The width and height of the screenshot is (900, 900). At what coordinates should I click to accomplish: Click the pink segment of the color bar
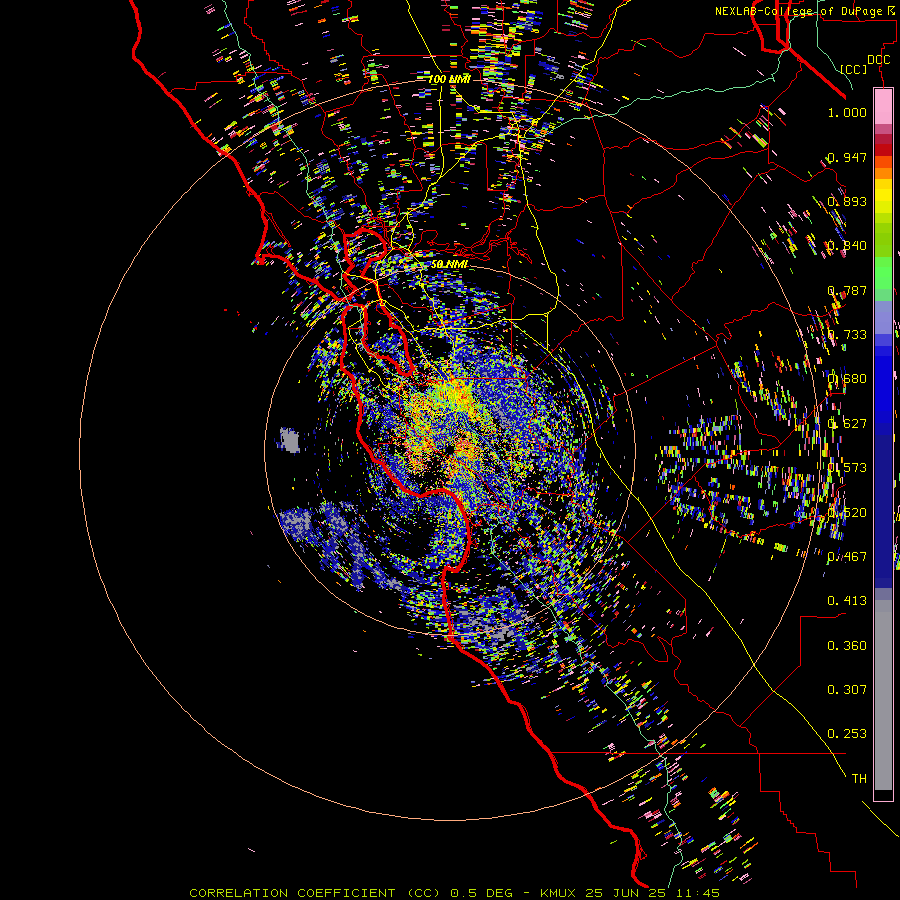(883, 106)
